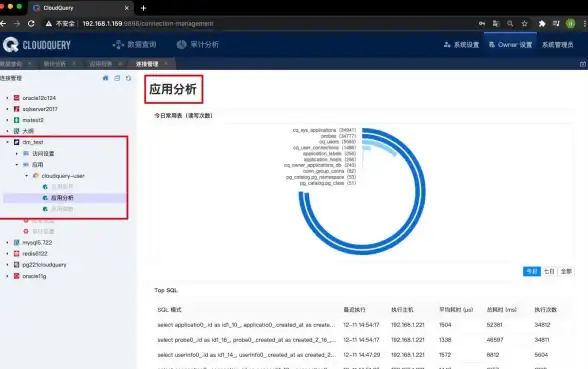Click the home icon in the connection panel
Image resolution: width=588 pixels, height=369 pixels.
pyautogui.click(x=105, y=78)
